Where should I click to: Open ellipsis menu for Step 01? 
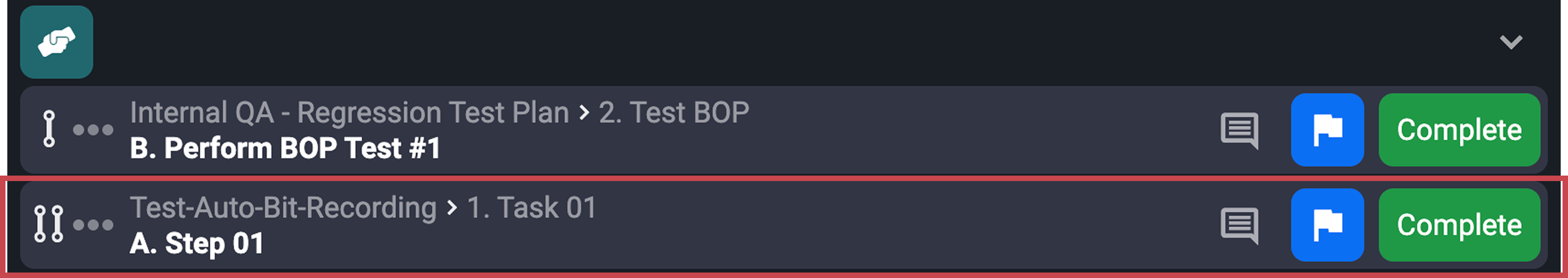point(93,225)
